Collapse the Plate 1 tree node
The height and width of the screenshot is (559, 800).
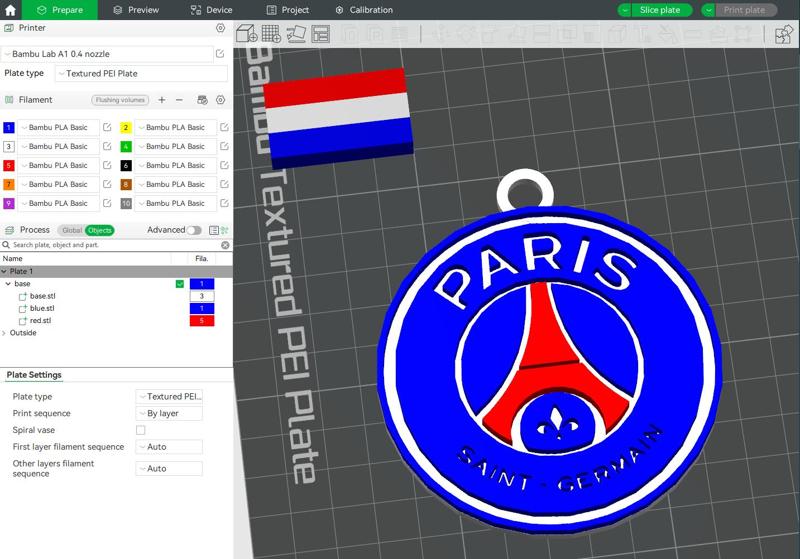tap(4, 271)
